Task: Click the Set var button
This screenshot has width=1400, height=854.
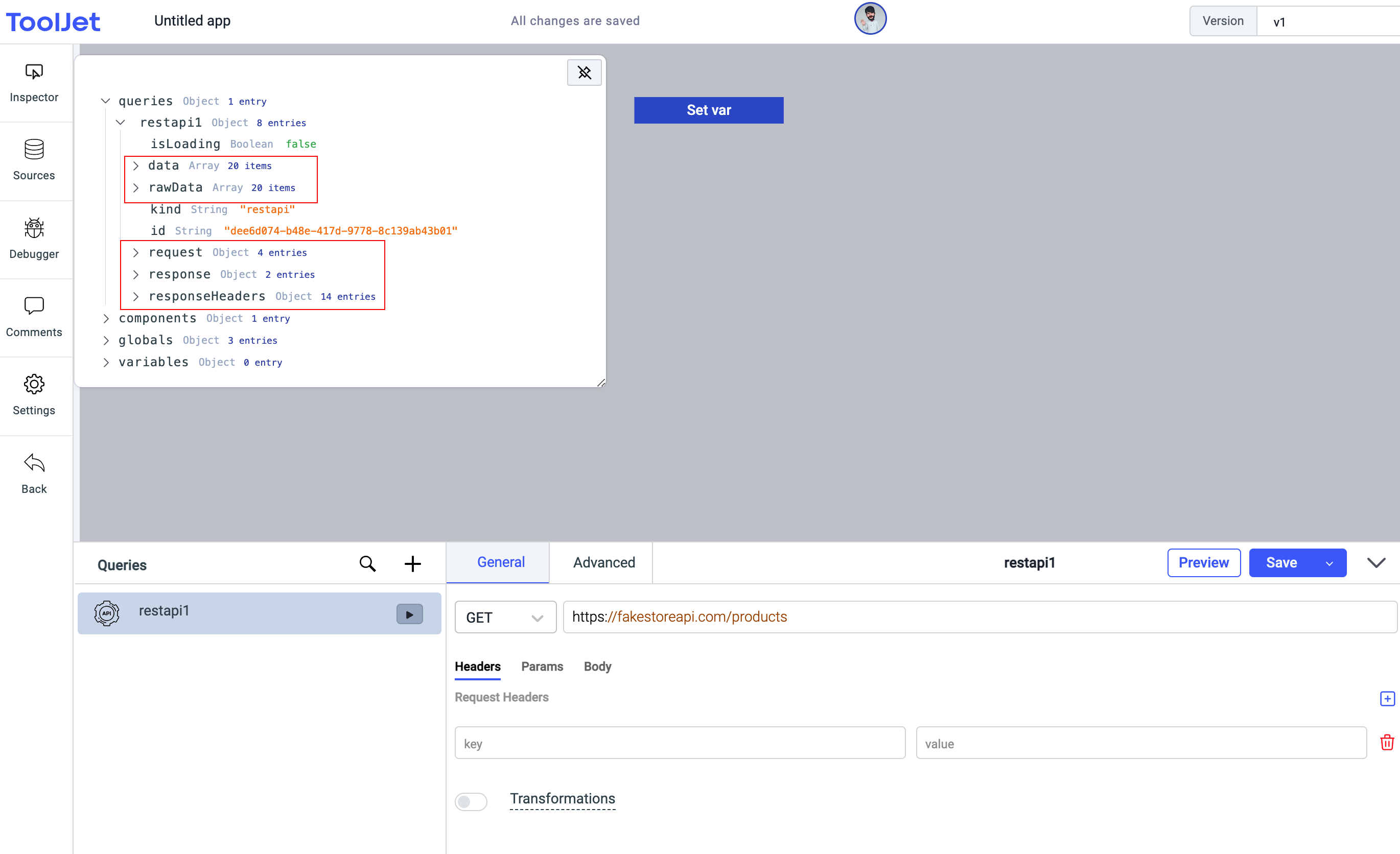Action: coord(708,110)
